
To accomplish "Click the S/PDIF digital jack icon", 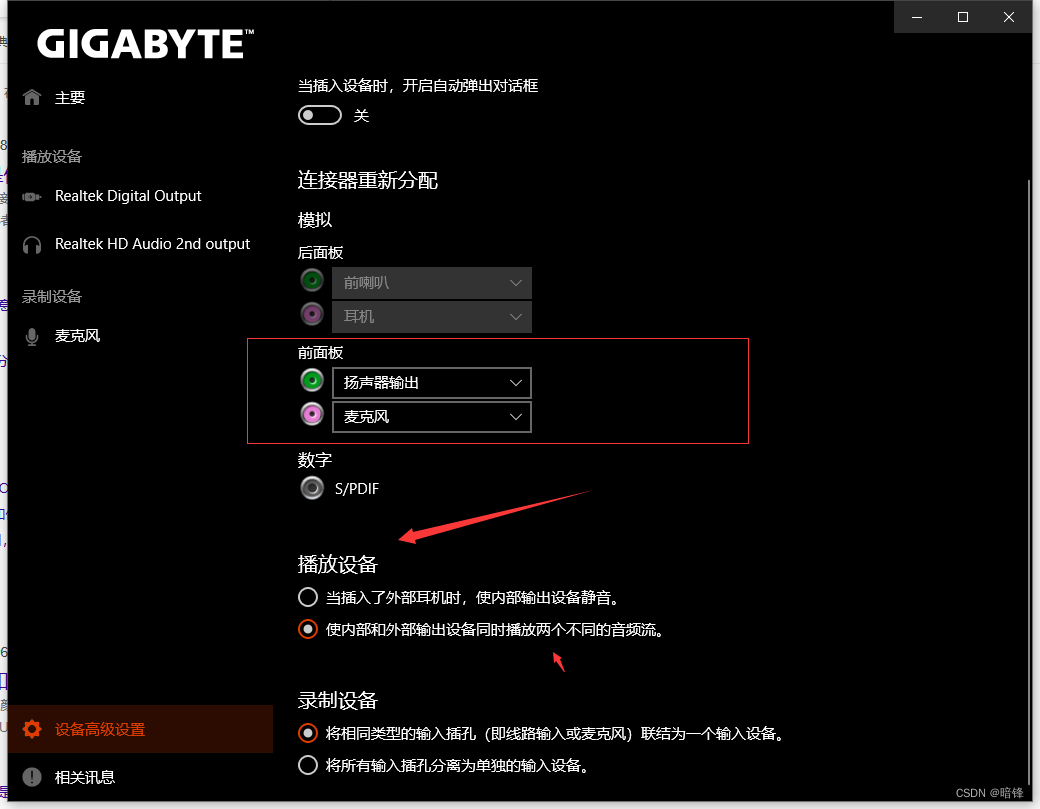I will click(x=312, y=488).
